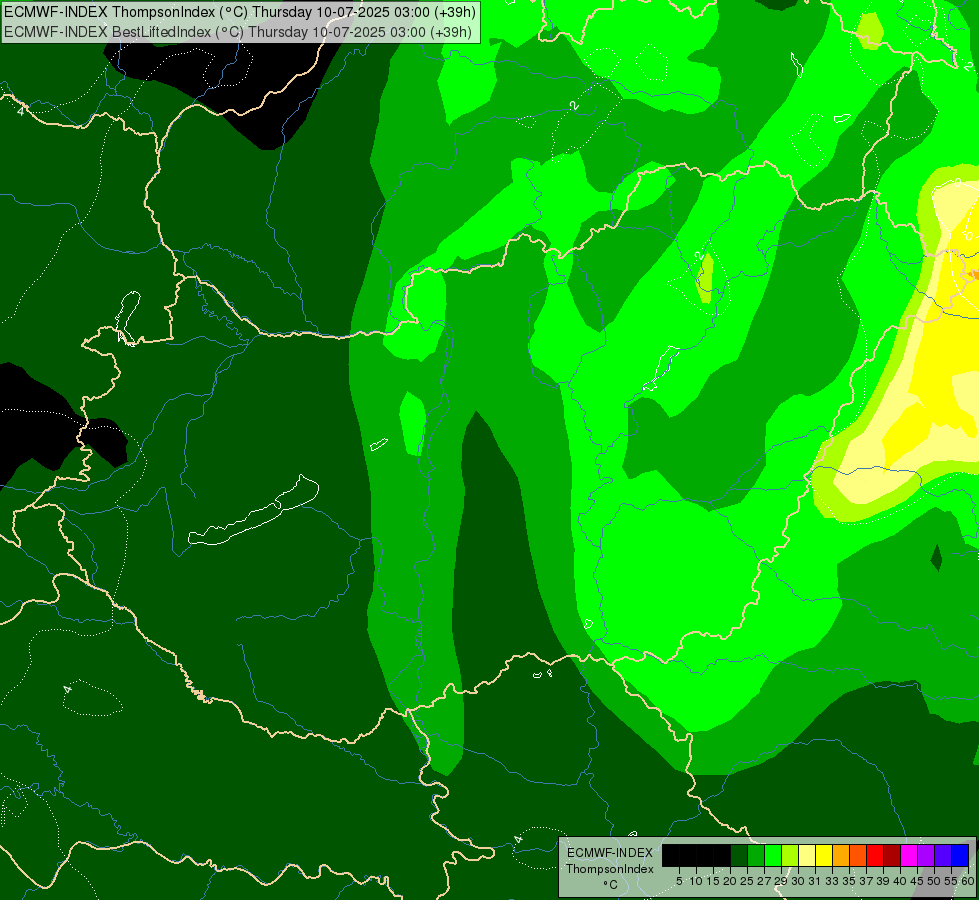Click the legend tick value 33

[832, 881]
